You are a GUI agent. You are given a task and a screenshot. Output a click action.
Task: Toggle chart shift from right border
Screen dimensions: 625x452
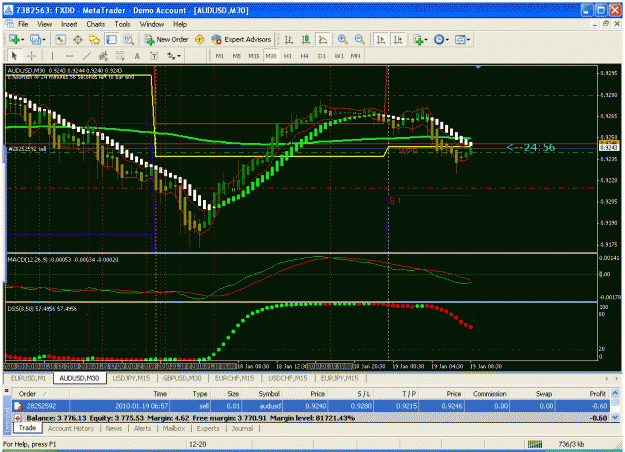click(398, 39)
